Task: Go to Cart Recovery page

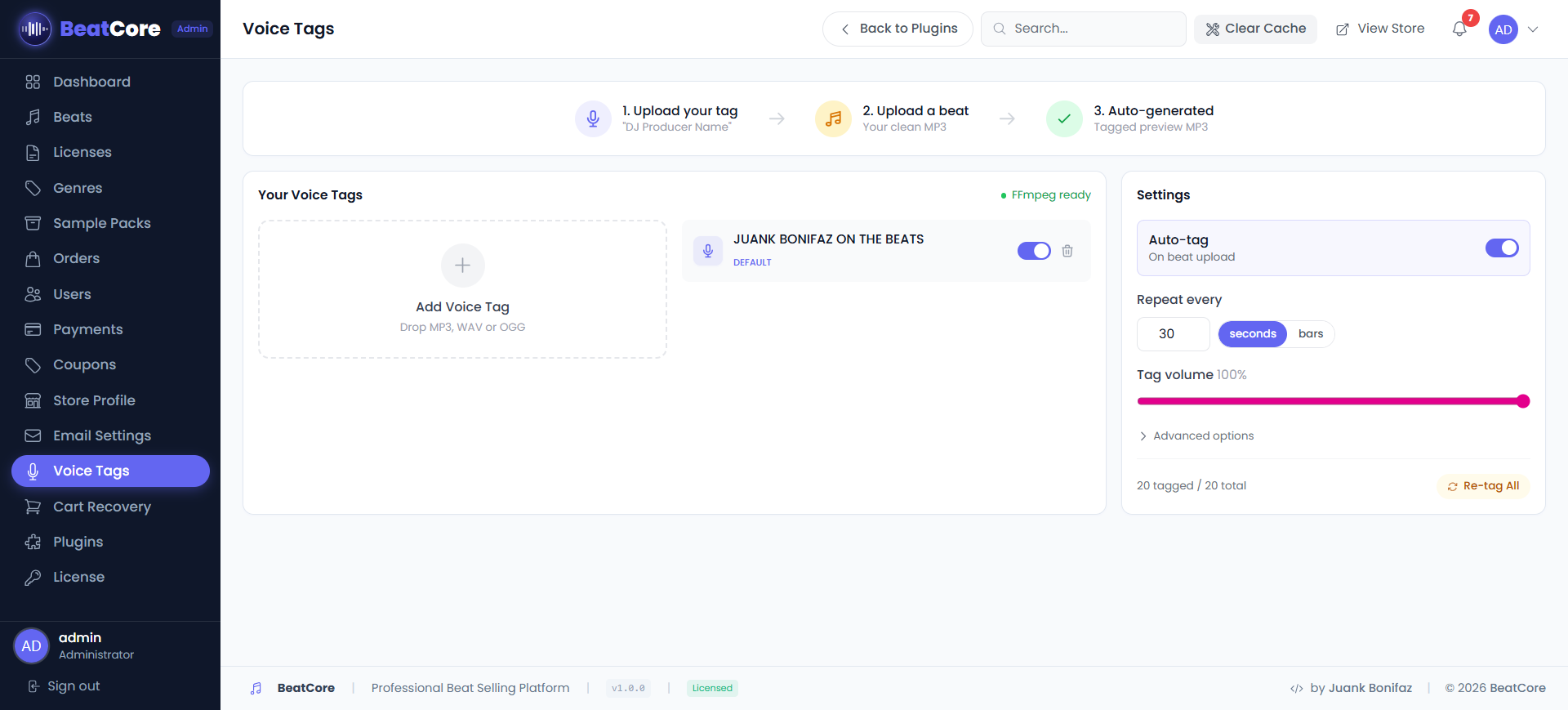Action: 101,507
